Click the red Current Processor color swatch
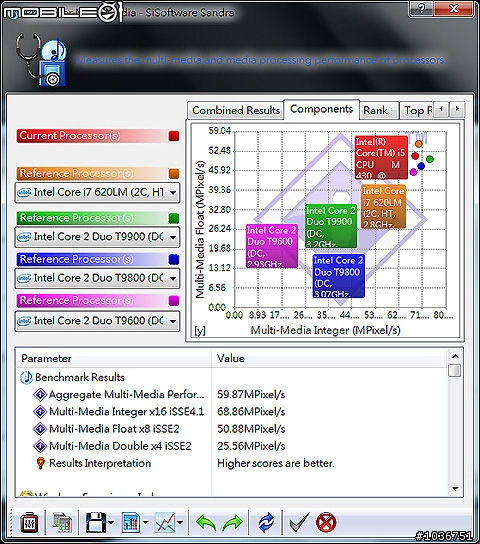The height and width of the screenshot is (544, 480). pyautogui.click(x=173, y=136)
